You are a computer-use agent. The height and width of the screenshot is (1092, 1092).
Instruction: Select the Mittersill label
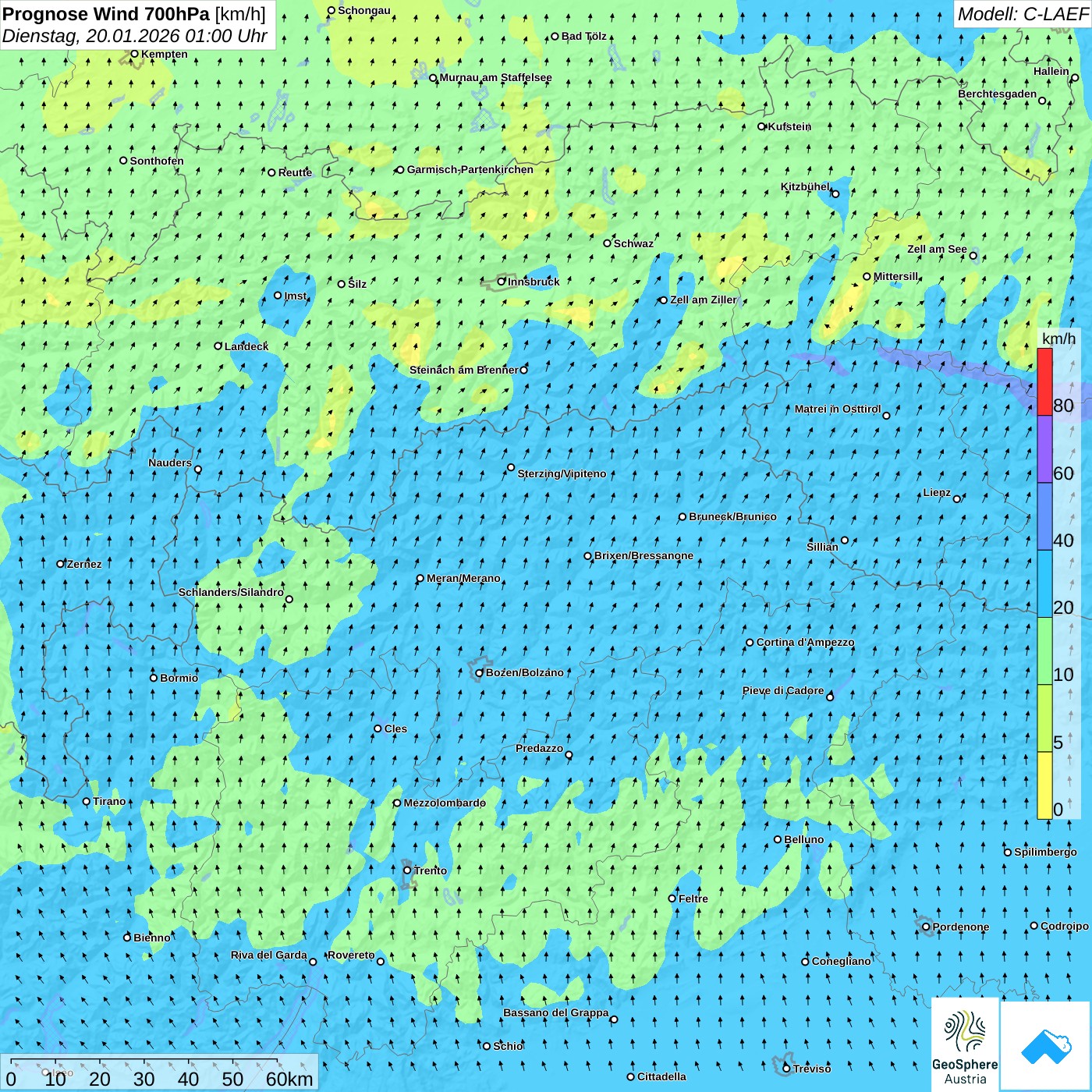coord(896,276)
